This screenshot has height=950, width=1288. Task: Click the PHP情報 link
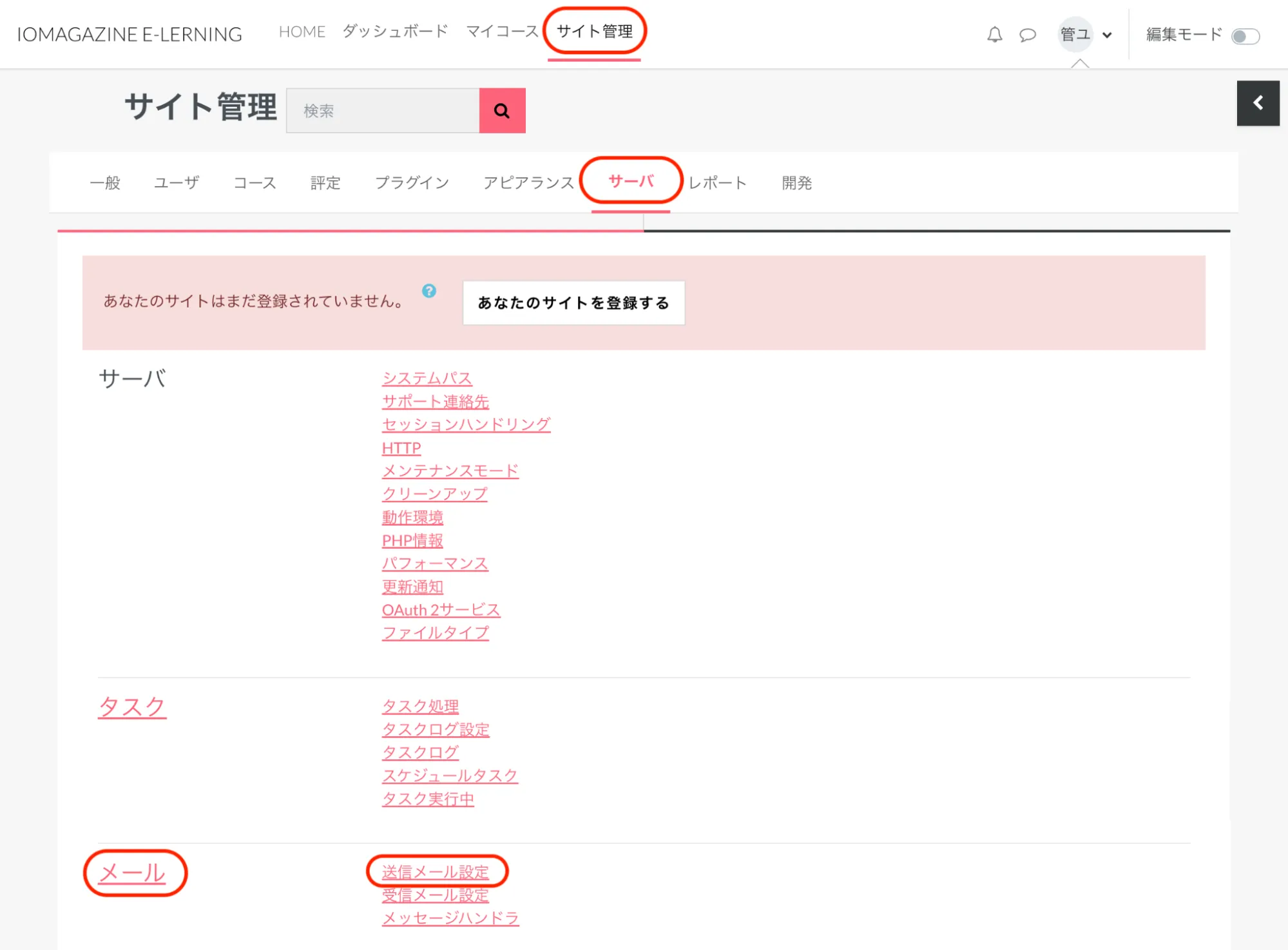(x=412, y=540)
